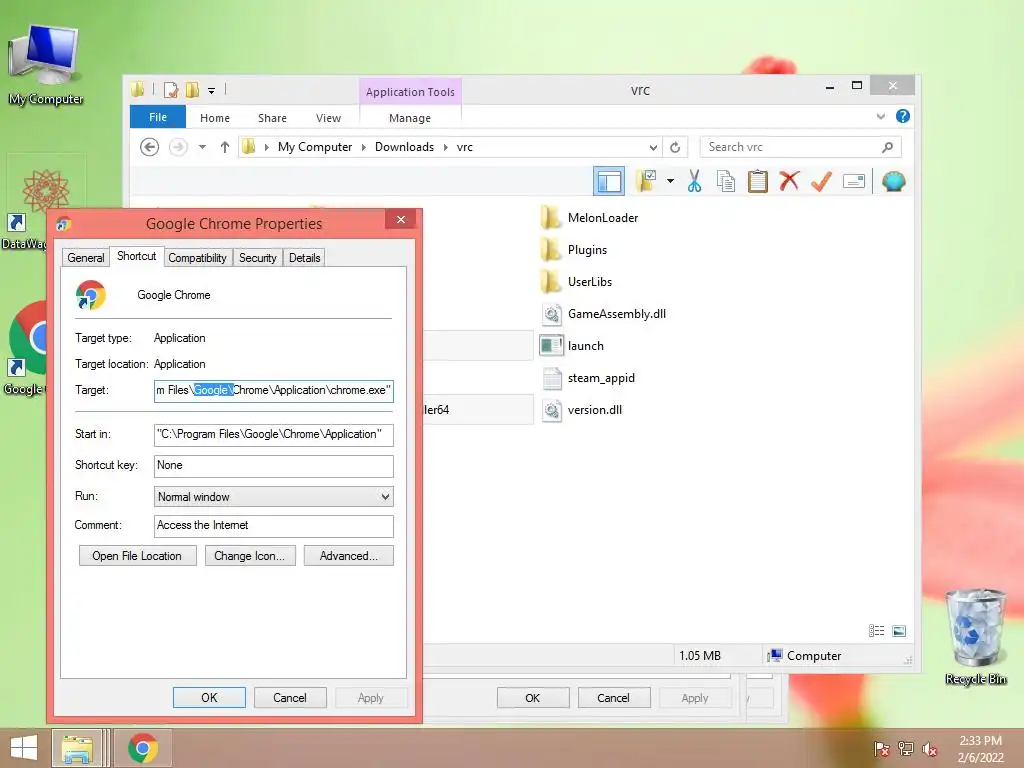Click the Paste clipboard toolbar icon

pyautogui.click(x=758, y=182)
